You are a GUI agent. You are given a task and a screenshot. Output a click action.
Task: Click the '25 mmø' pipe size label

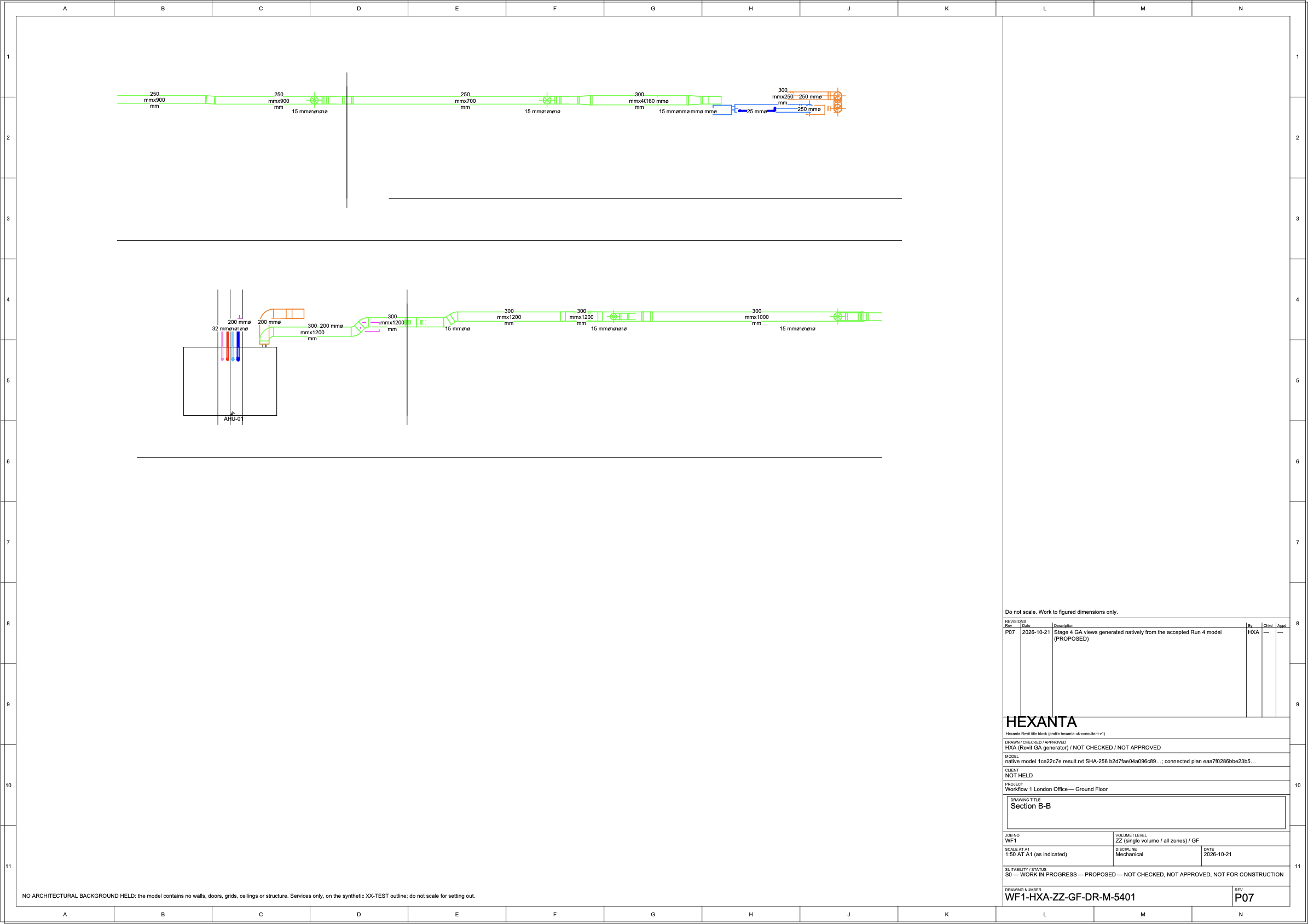click(x=756, y=112)
